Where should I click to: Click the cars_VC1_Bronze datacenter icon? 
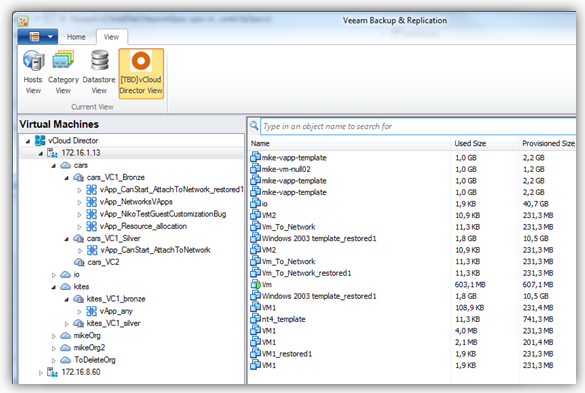pos(78,177)
